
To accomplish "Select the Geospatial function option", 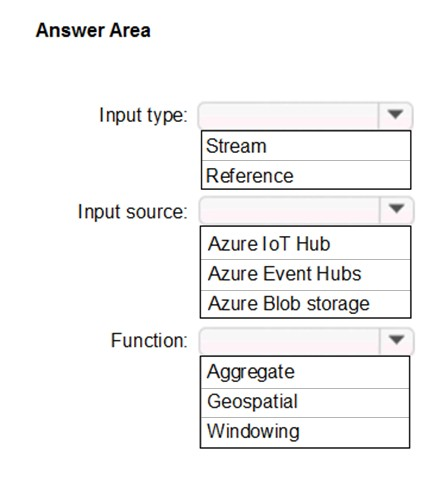I will 305,402.
